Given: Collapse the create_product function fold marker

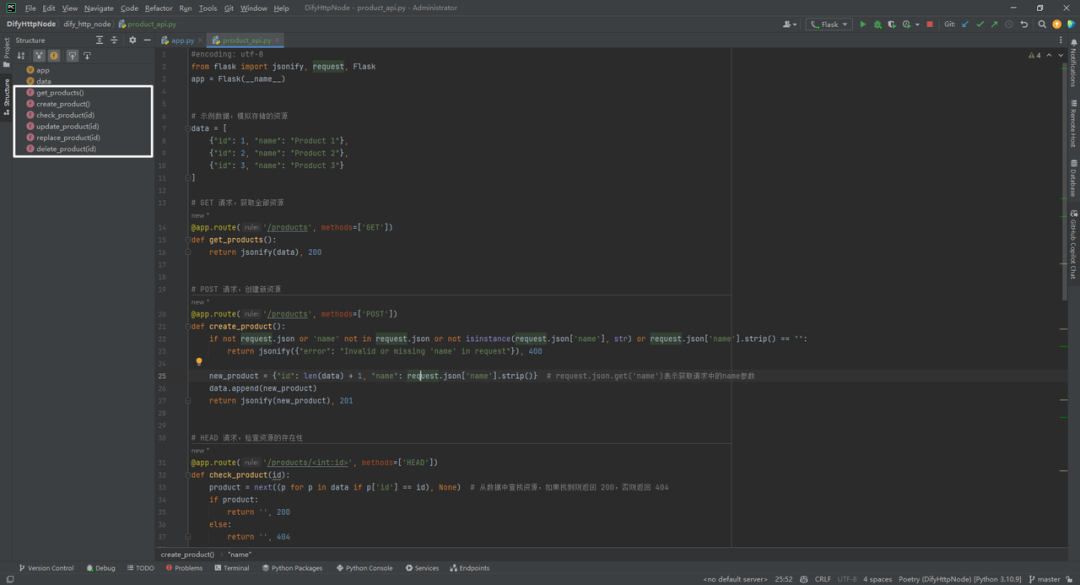Looking at the screenshot, I should coord(187,327).
